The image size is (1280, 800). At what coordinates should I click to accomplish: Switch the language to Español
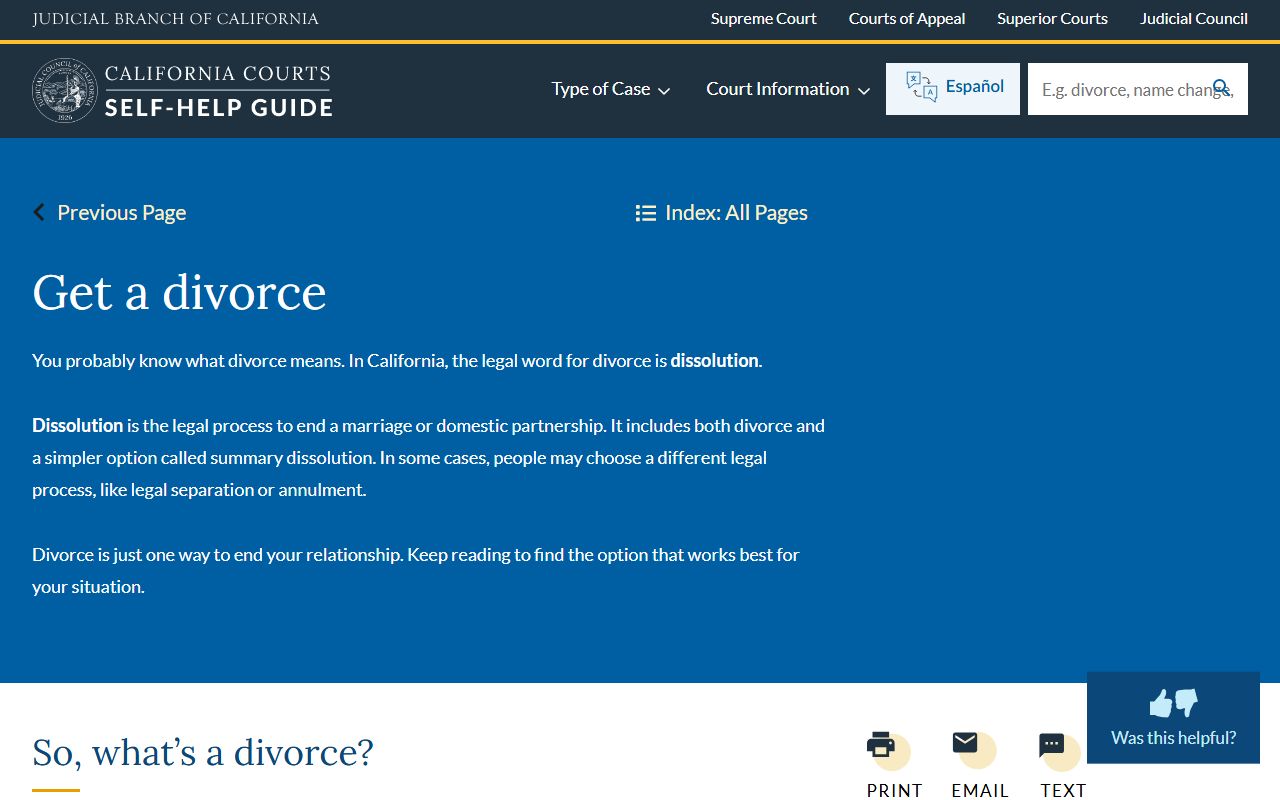tap(953, 89)
